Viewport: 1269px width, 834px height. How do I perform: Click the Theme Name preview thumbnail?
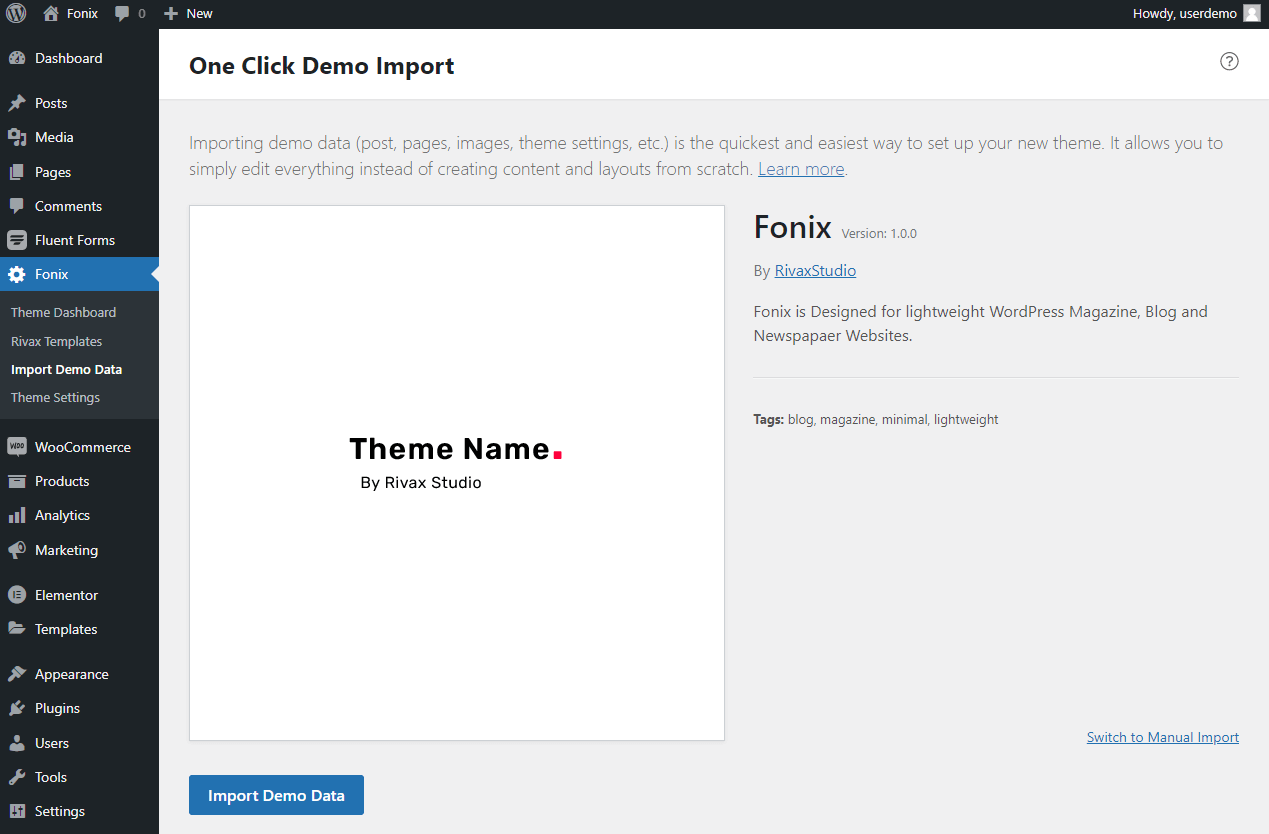(x=456, y=473)
